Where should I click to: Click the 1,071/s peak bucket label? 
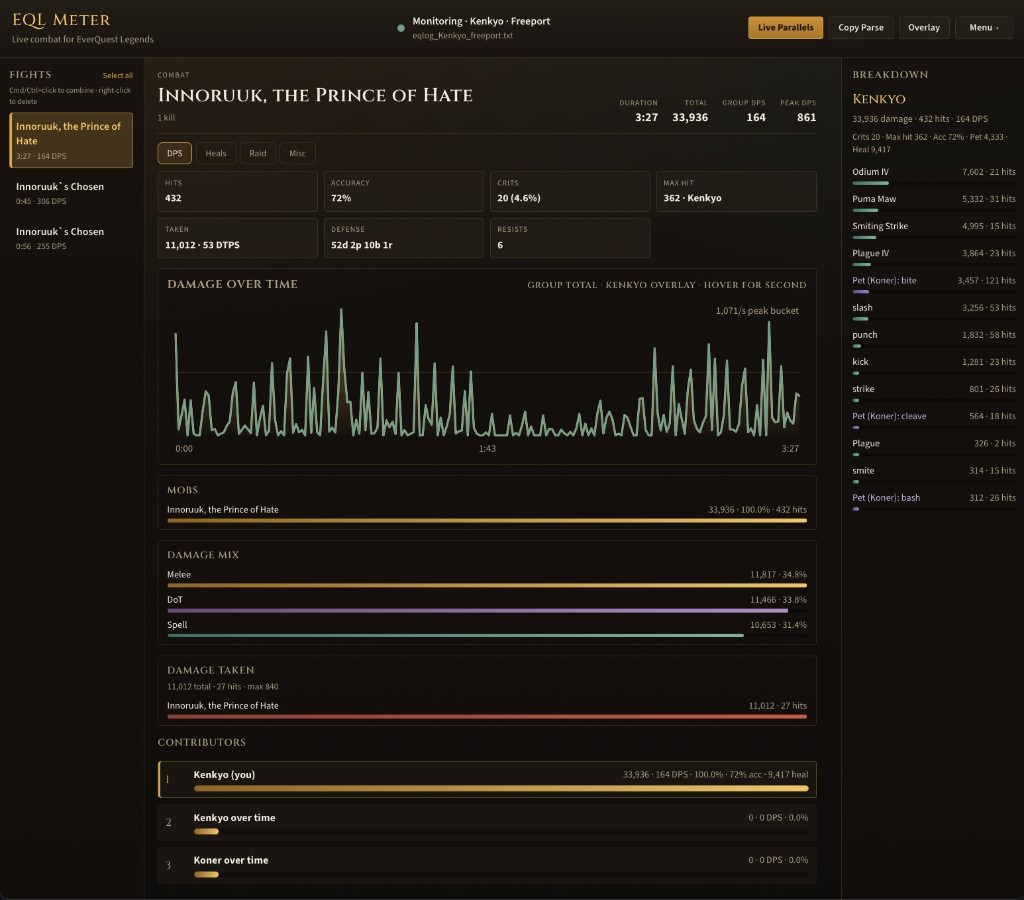757,311
